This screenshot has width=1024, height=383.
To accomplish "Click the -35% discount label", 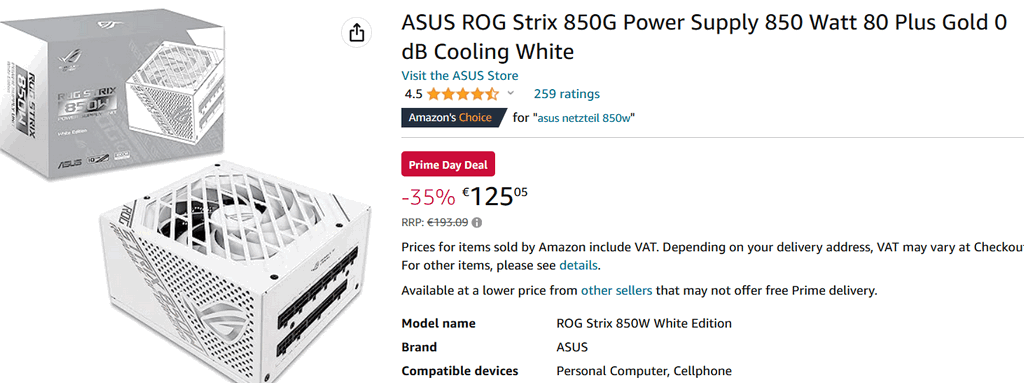I will point(428,196).
